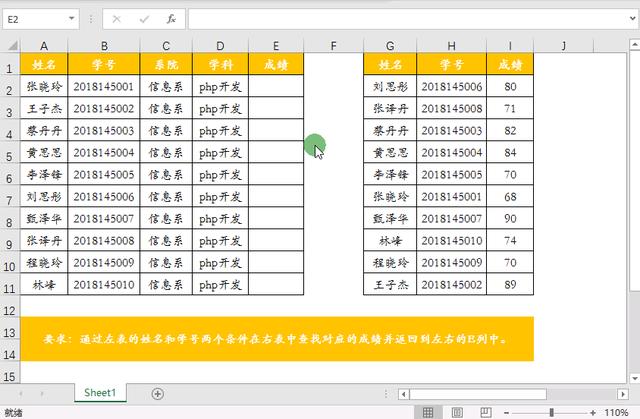
Task: Select row 5 header
Action: pos(9,153)
